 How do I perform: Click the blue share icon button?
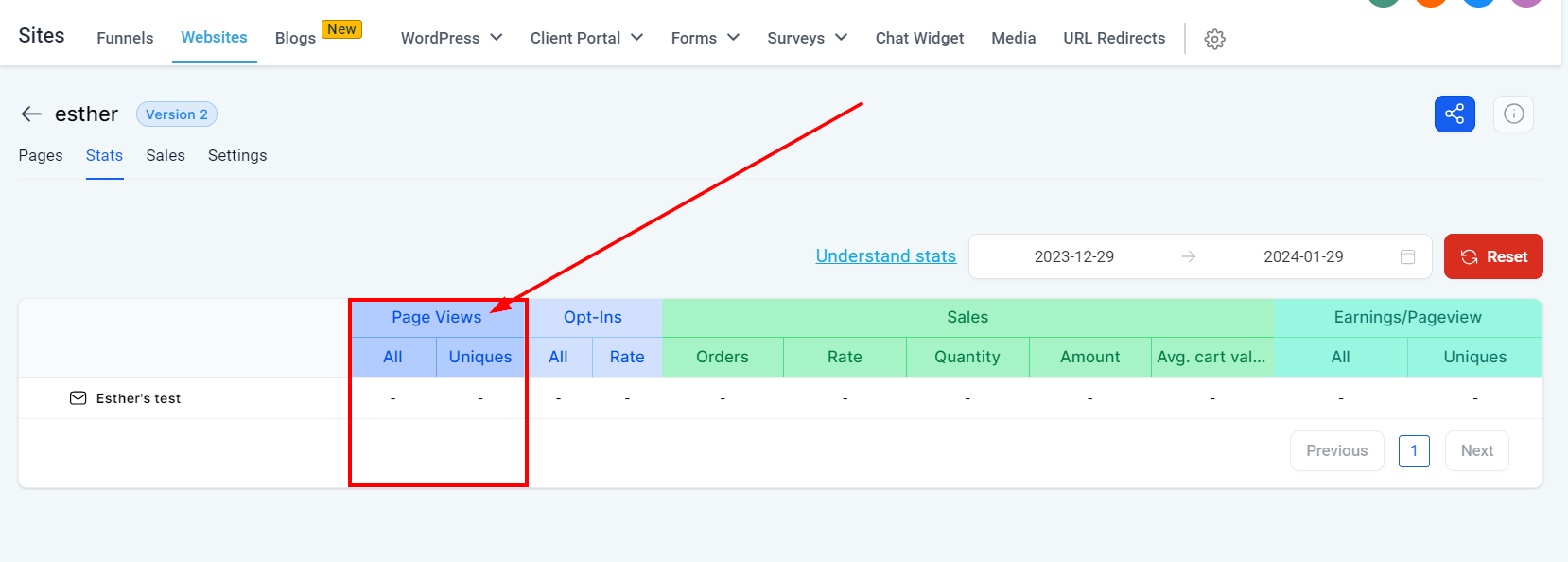pyautogui.click(x=1454, y=114)
